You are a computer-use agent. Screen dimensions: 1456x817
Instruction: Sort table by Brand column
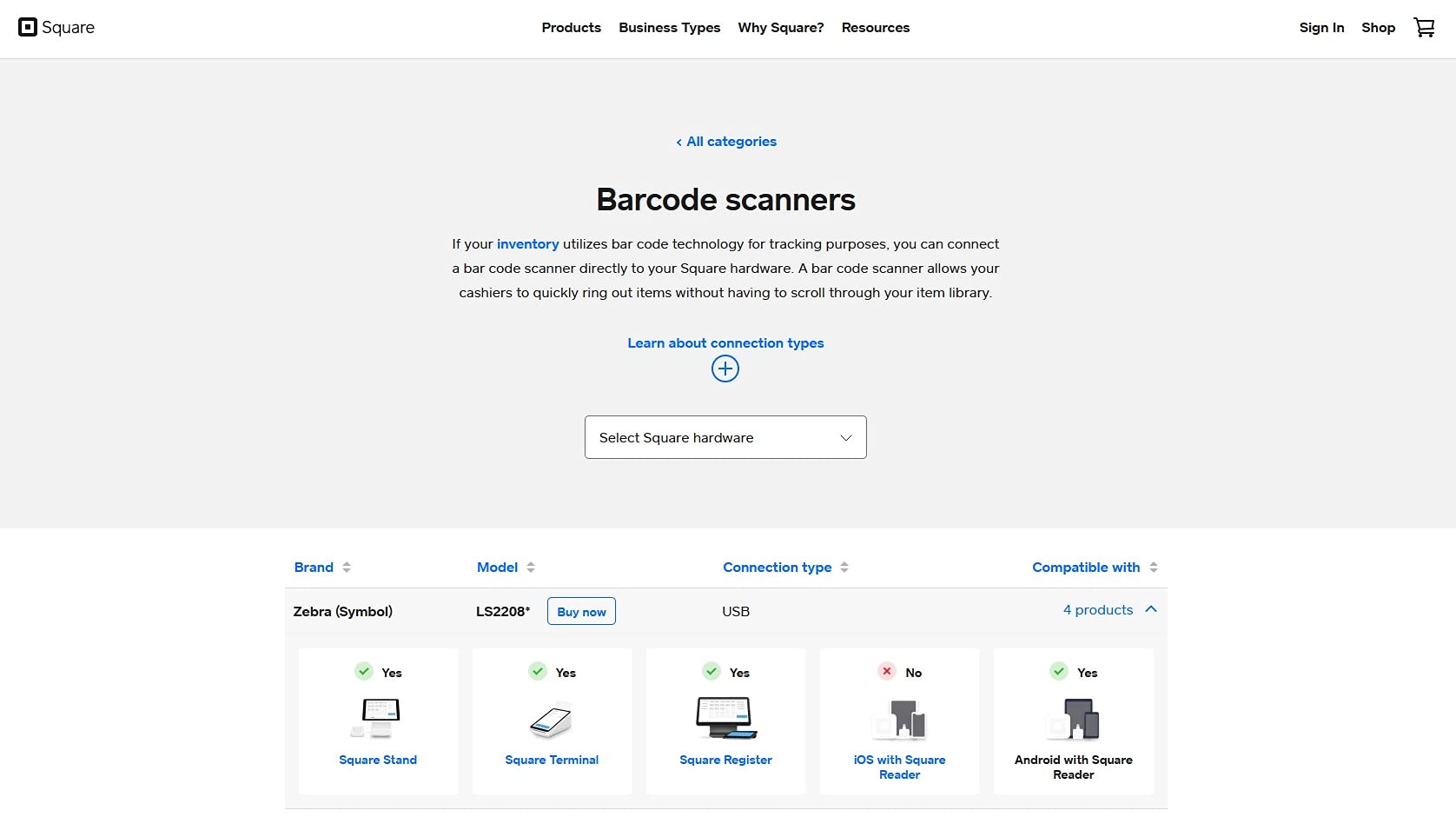point(322,568)
